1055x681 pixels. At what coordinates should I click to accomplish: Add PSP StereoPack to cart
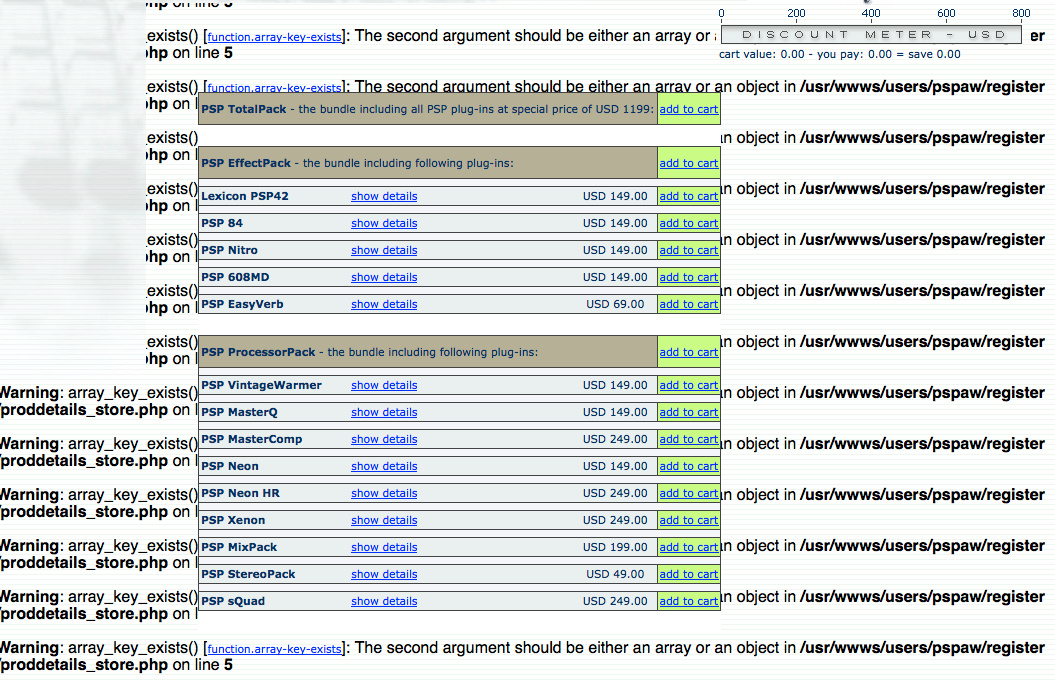(688, 574)
